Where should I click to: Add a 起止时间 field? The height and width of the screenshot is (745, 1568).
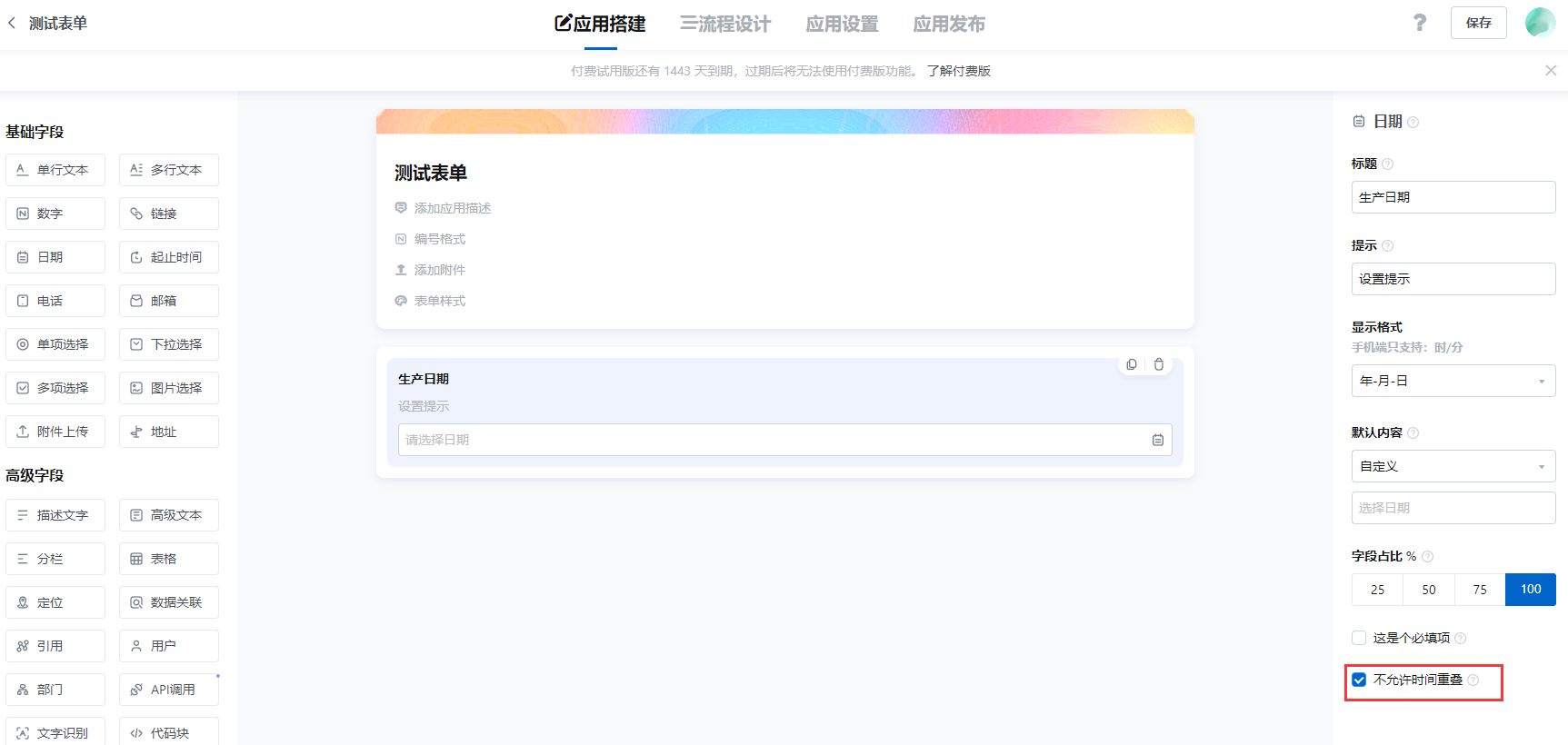click(169, 257)
